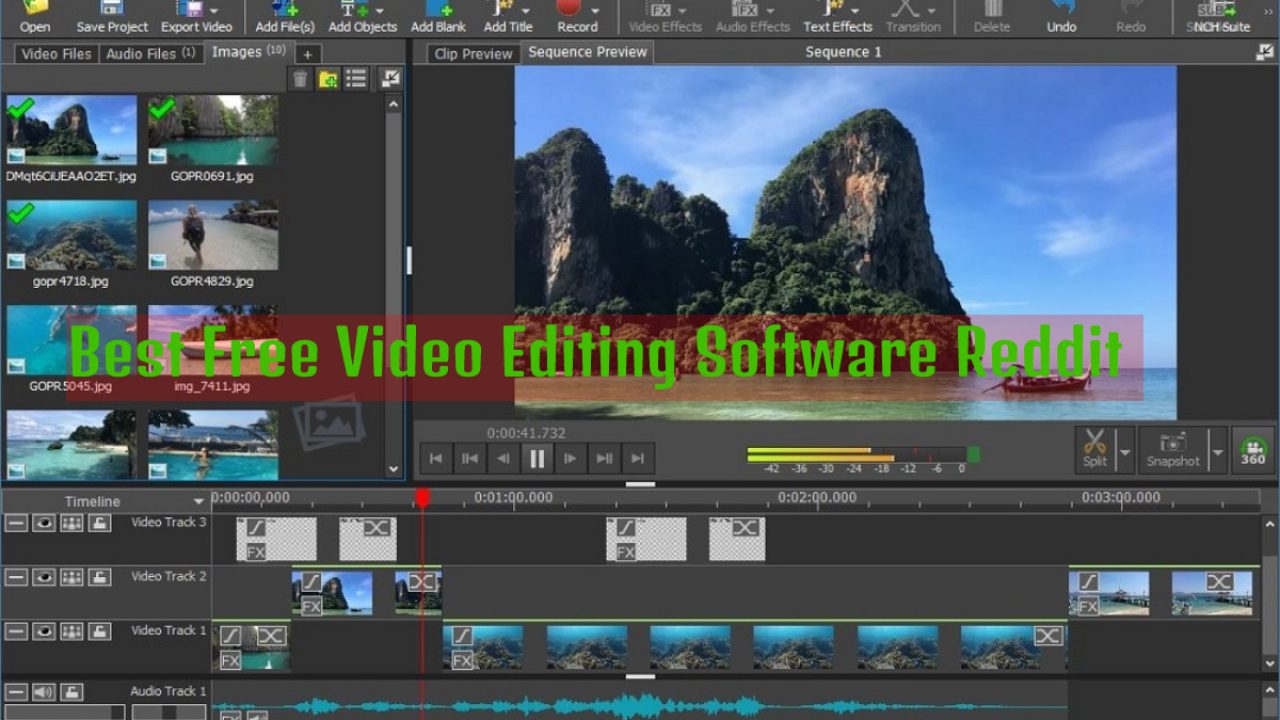Image resolution: width=1280 pixels, height=720 pixels.
Task: Click the red playhead marker on the timeline
Action: pos(423,497)
